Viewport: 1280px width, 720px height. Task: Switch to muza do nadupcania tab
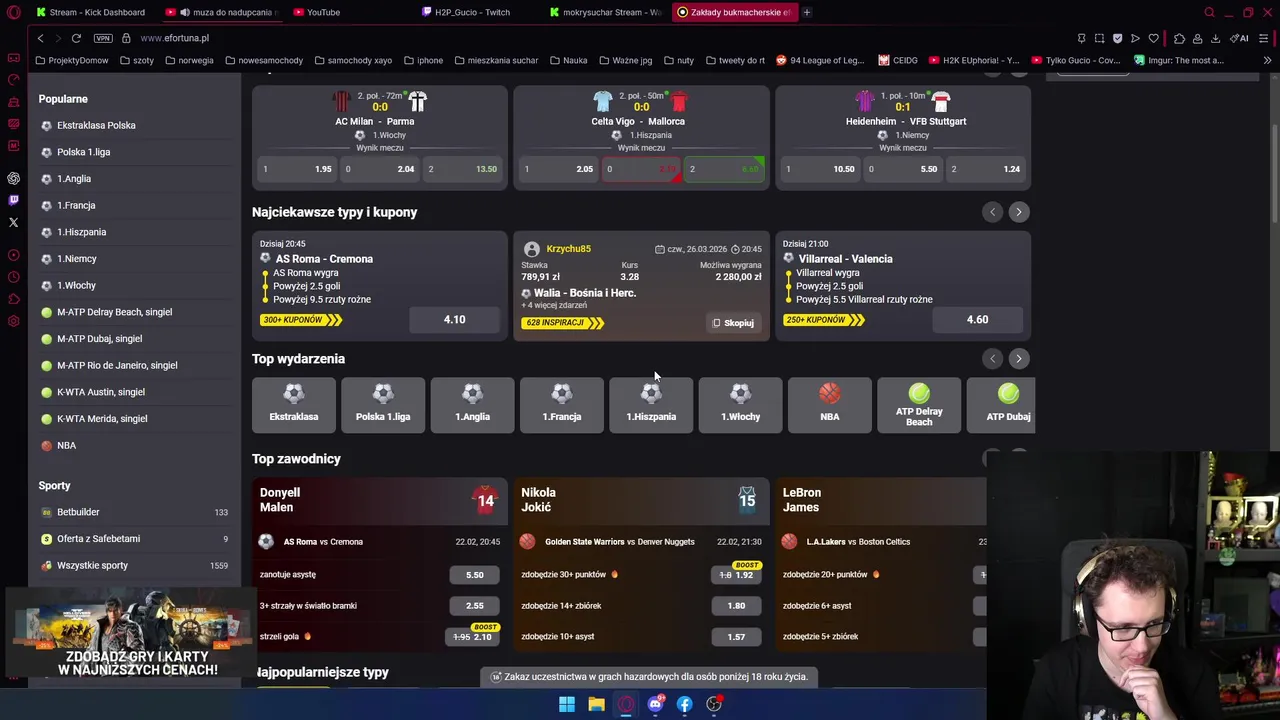(x=220, y=12)
